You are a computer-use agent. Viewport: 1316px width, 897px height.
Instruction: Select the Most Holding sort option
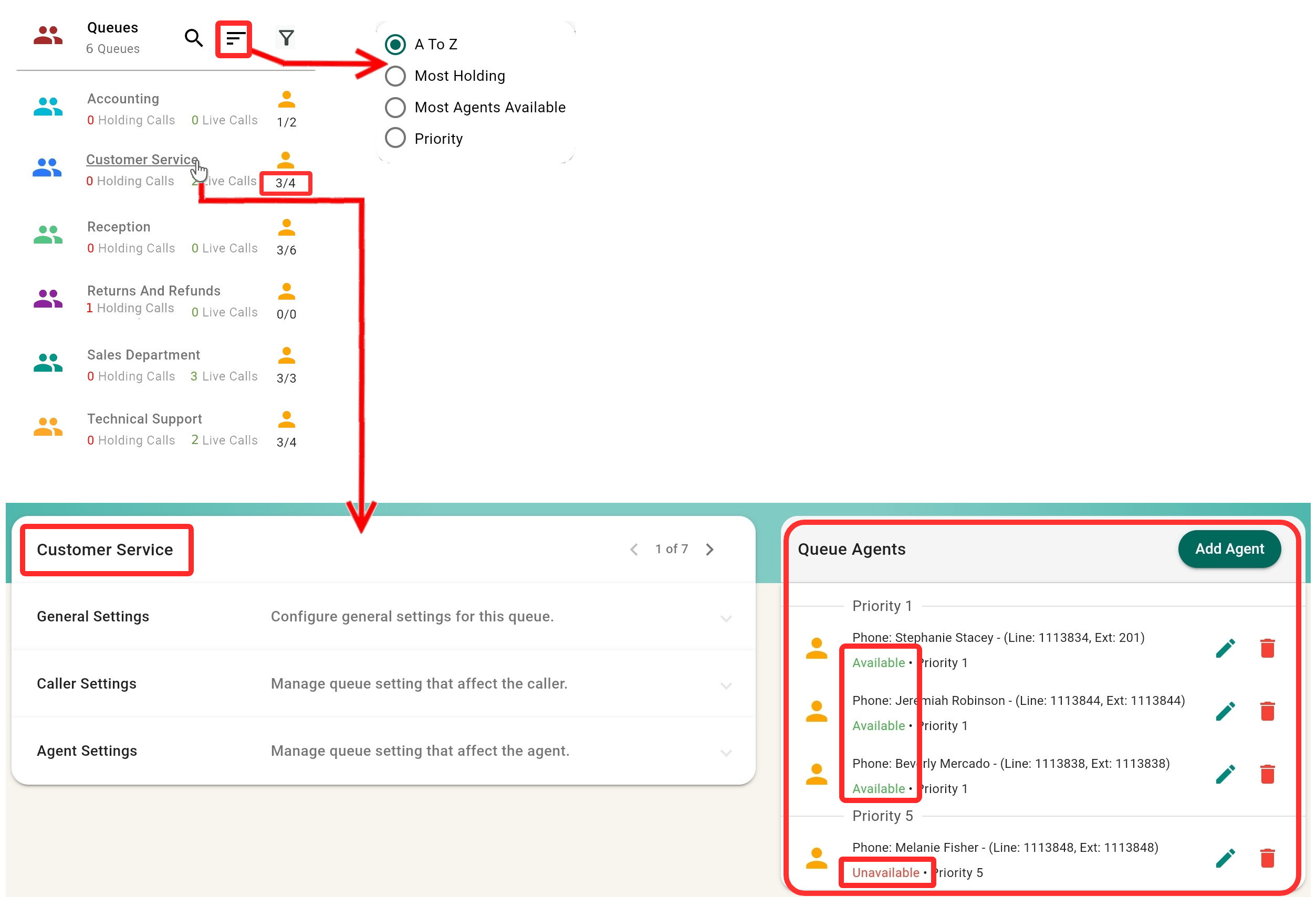(x=395, y=76)
